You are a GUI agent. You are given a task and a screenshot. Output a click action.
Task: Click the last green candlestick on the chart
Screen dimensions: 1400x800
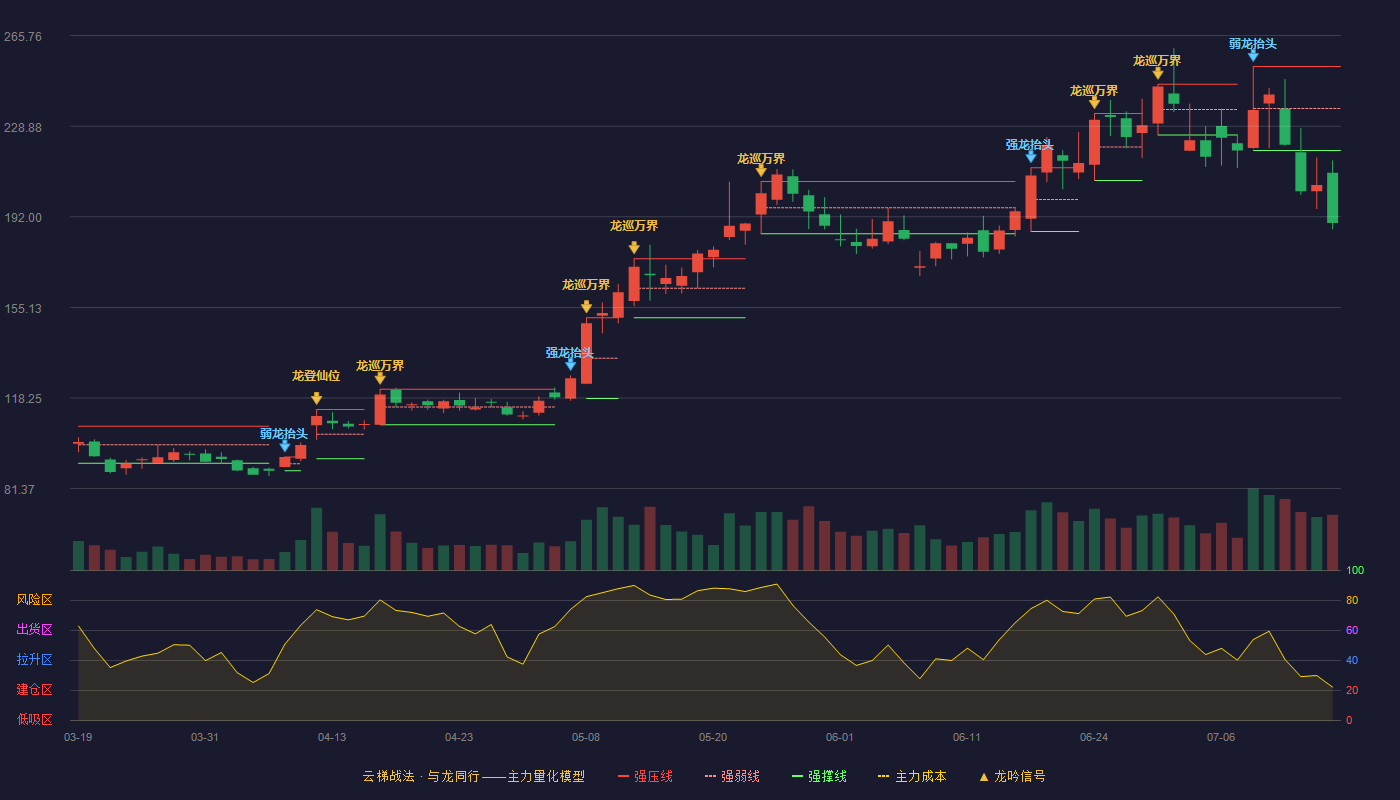click(x=1332, y=197)
